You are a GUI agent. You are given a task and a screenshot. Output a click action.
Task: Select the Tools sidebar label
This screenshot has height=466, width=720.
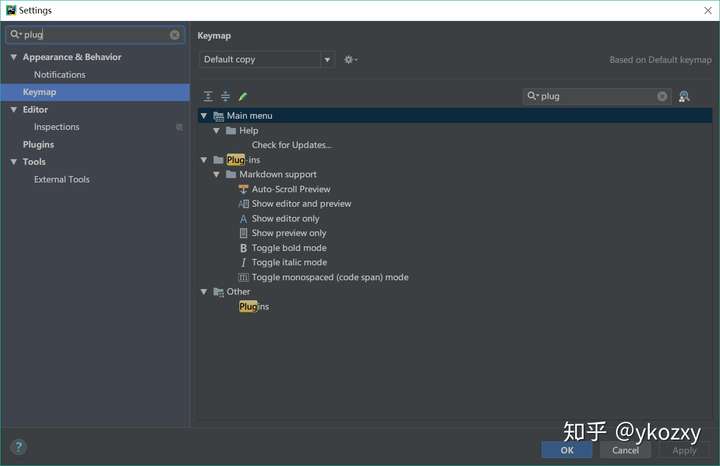pos(34,162)
